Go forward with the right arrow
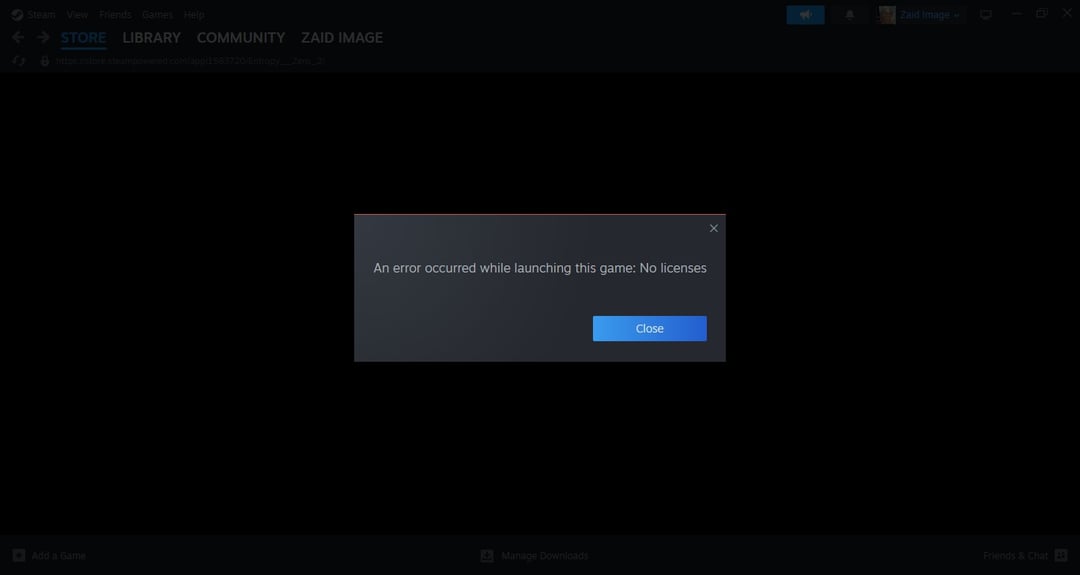The height and width of the screenshot is (575, 1080). (x=43, y=38)
